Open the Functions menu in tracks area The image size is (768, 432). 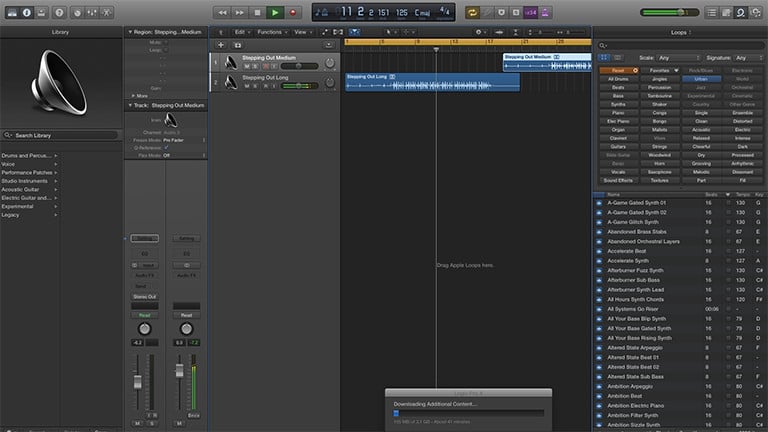(x=272, y=32)
